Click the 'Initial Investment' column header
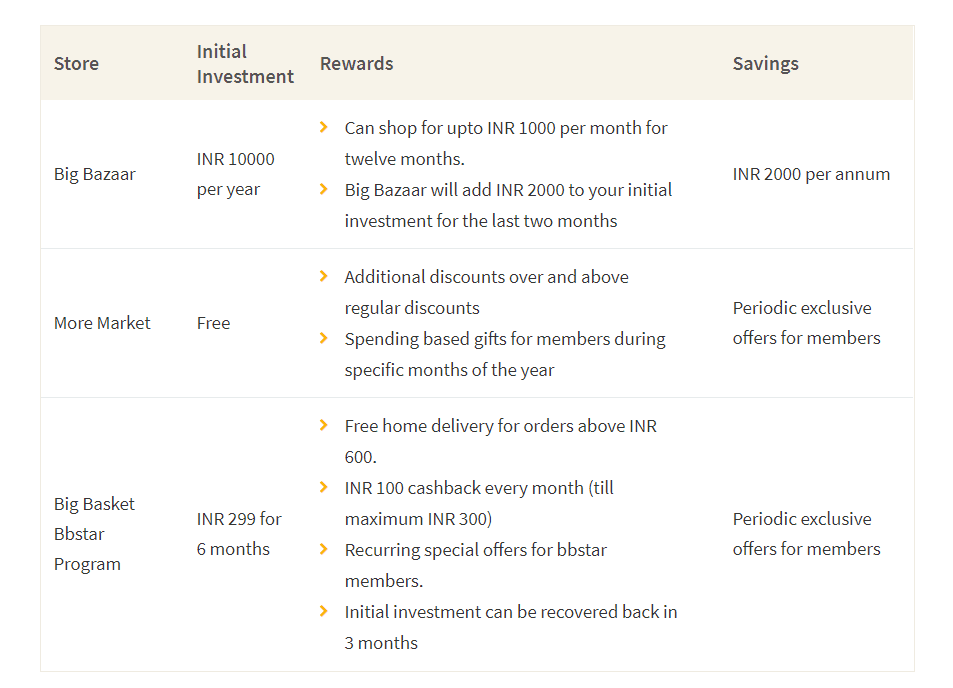 click(245, 64)
